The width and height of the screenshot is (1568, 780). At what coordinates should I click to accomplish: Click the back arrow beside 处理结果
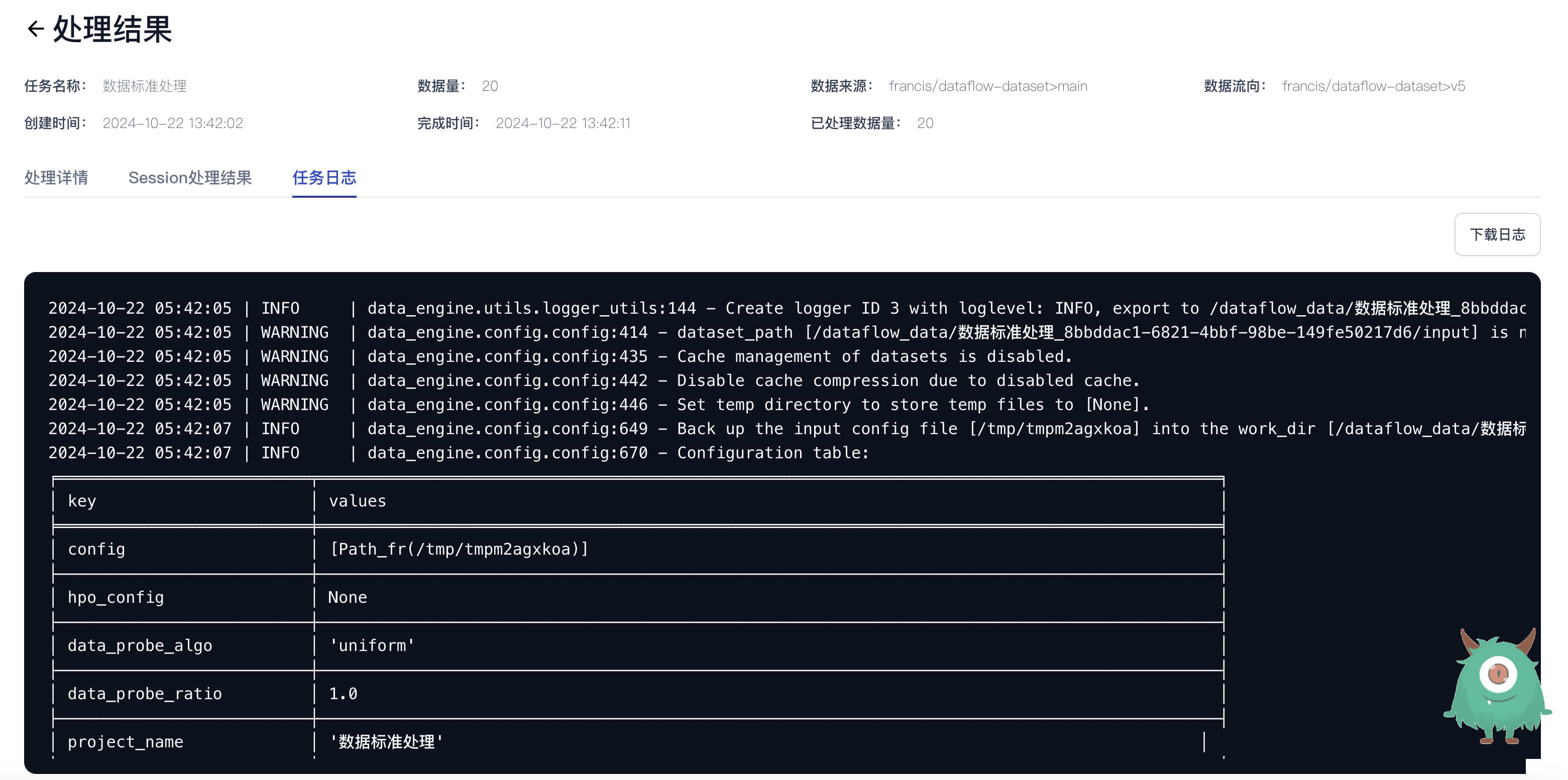[35, 29]
